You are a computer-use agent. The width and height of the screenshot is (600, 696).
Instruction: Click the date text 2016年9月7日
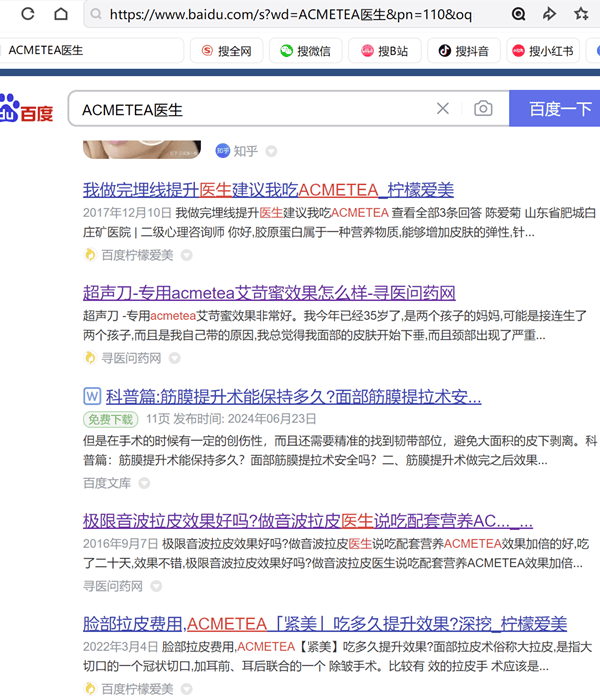click(x=120, y=544)
